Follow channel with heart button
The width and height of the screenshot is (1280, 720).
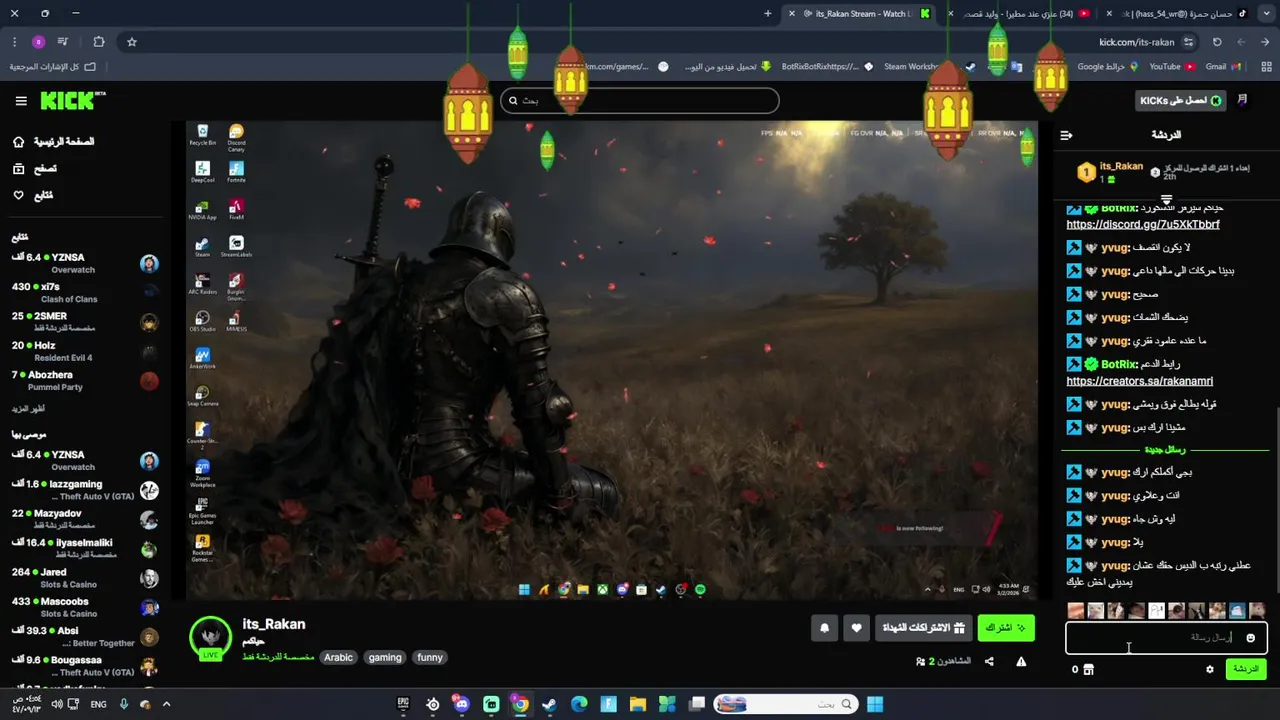coord(856,628)
